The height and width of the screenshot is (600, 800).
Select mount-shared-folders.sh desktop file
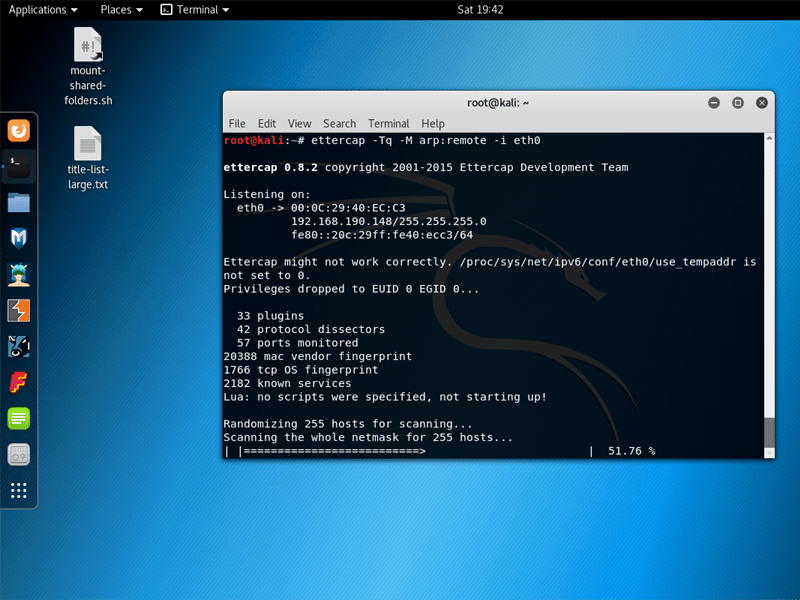tap(88, 66)
